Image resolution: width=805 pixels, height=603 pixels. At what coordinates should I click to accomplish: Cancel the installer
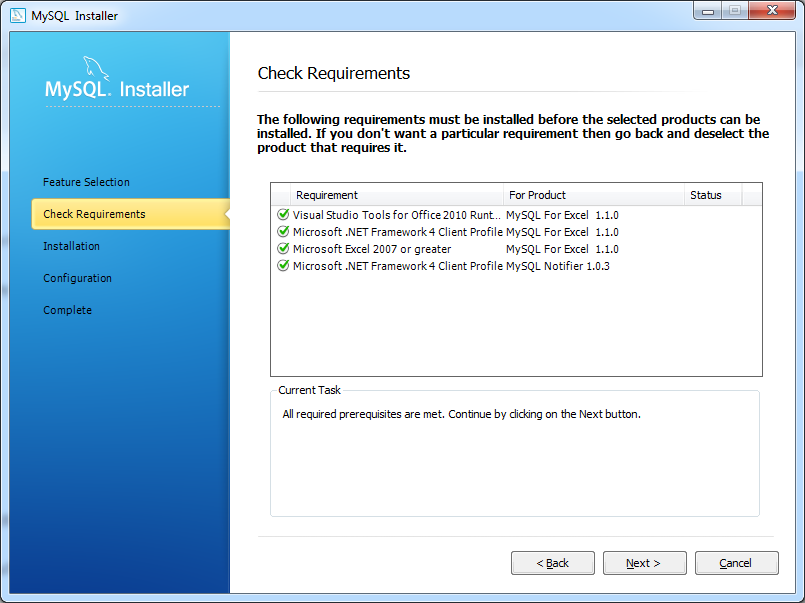[x=737, y=563]
